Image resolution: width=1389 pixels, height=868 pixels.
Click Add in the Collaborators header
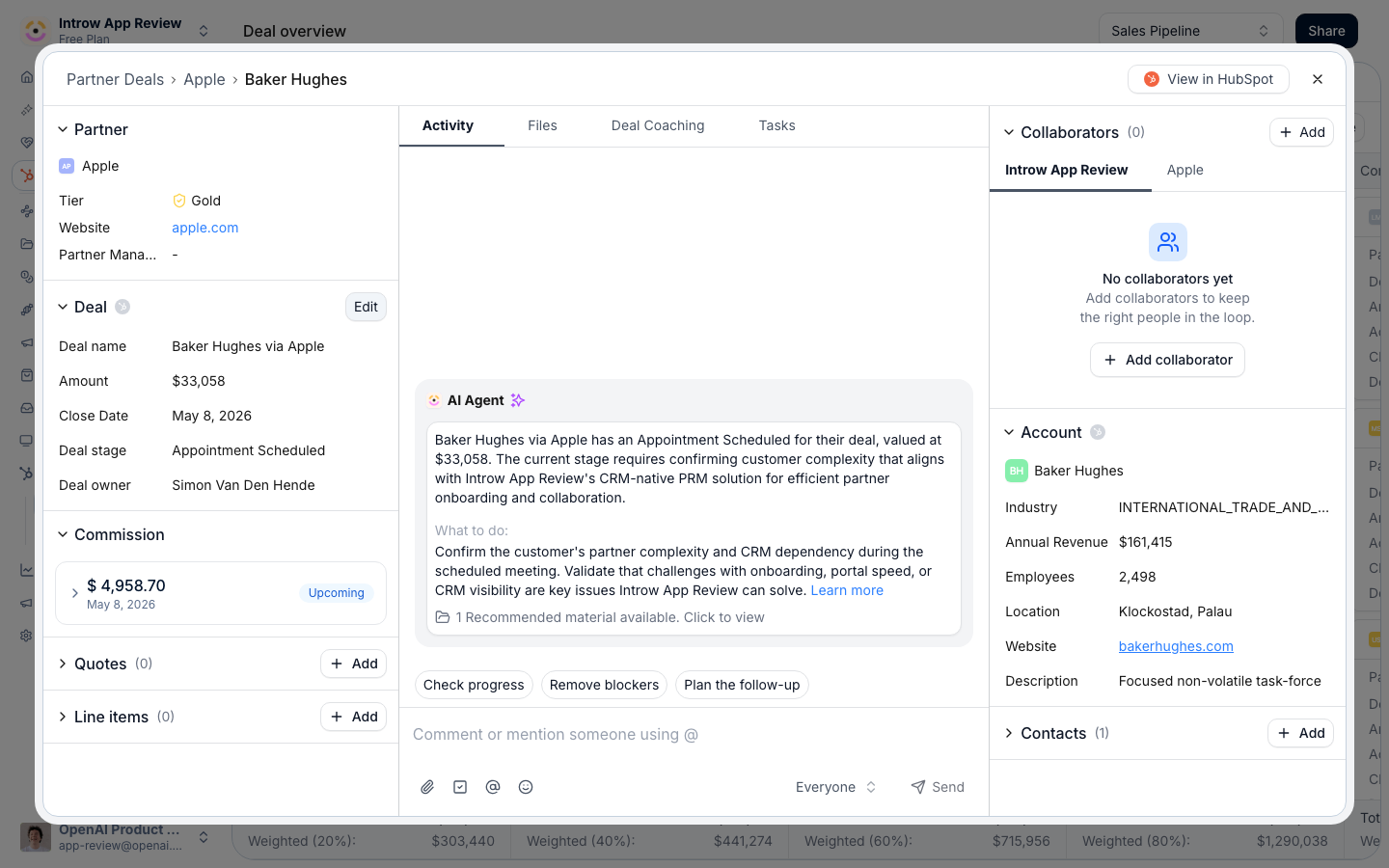1301,132
